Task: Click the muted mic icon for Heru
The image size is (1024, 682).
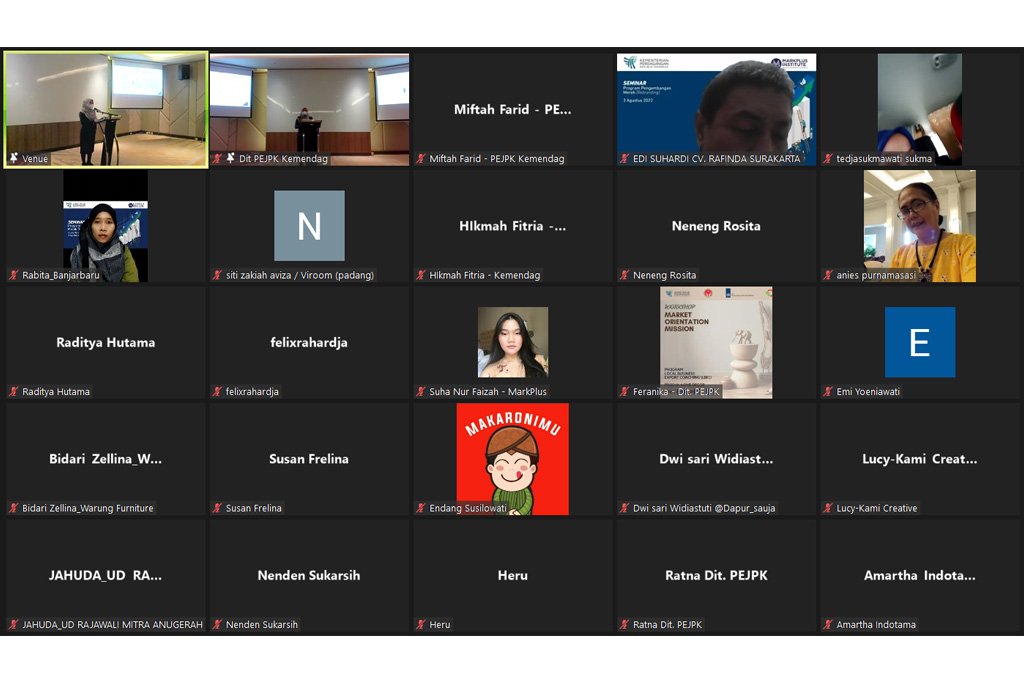Action: (x=421, y=625)
